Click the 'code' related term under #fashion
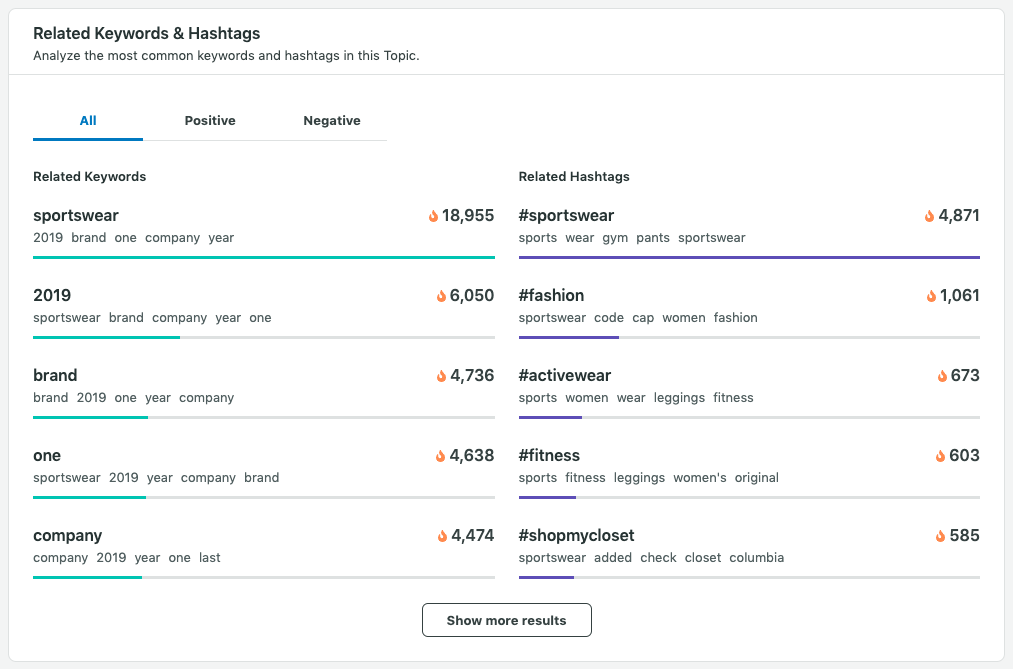This screenshot has height=669, width=1013. coord(609,318)
